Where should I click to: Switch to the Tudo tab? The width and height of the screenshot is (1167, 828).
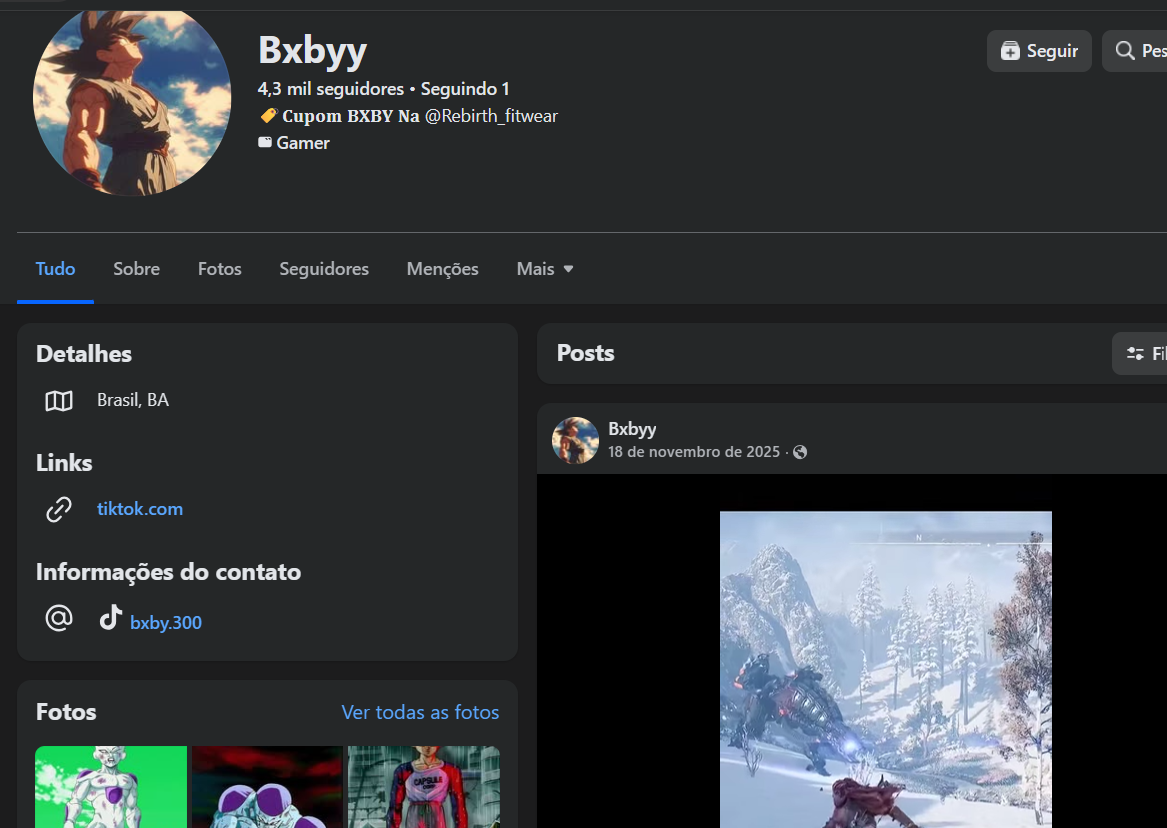(x=55, y=269)
